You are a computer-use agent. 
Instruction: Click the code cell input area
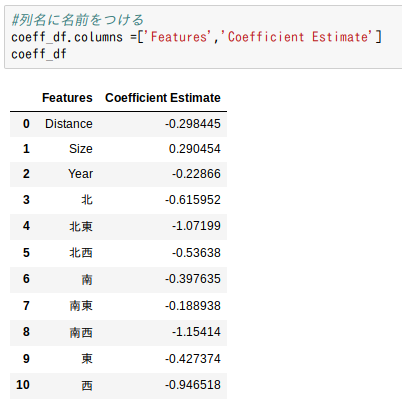(203, 37)
